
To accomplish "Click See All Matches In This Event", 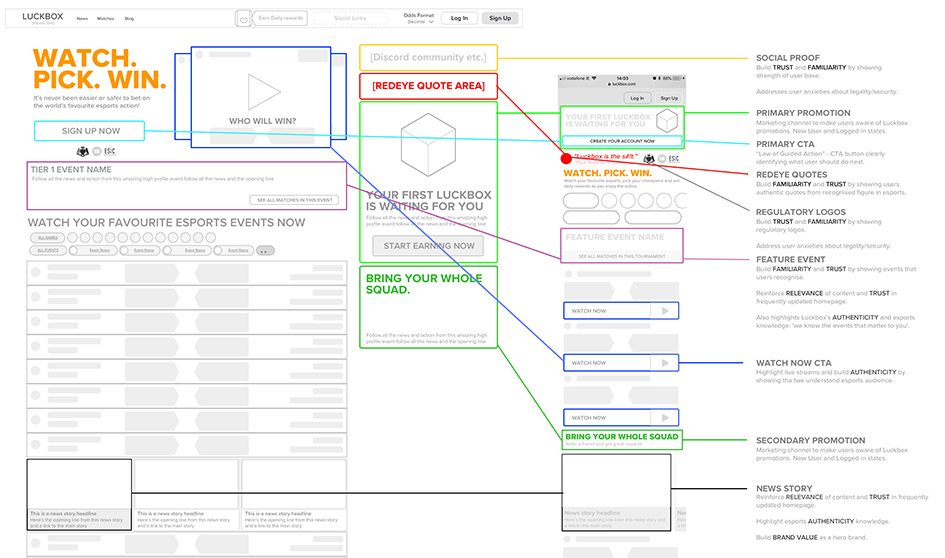I will click(295, 200).
